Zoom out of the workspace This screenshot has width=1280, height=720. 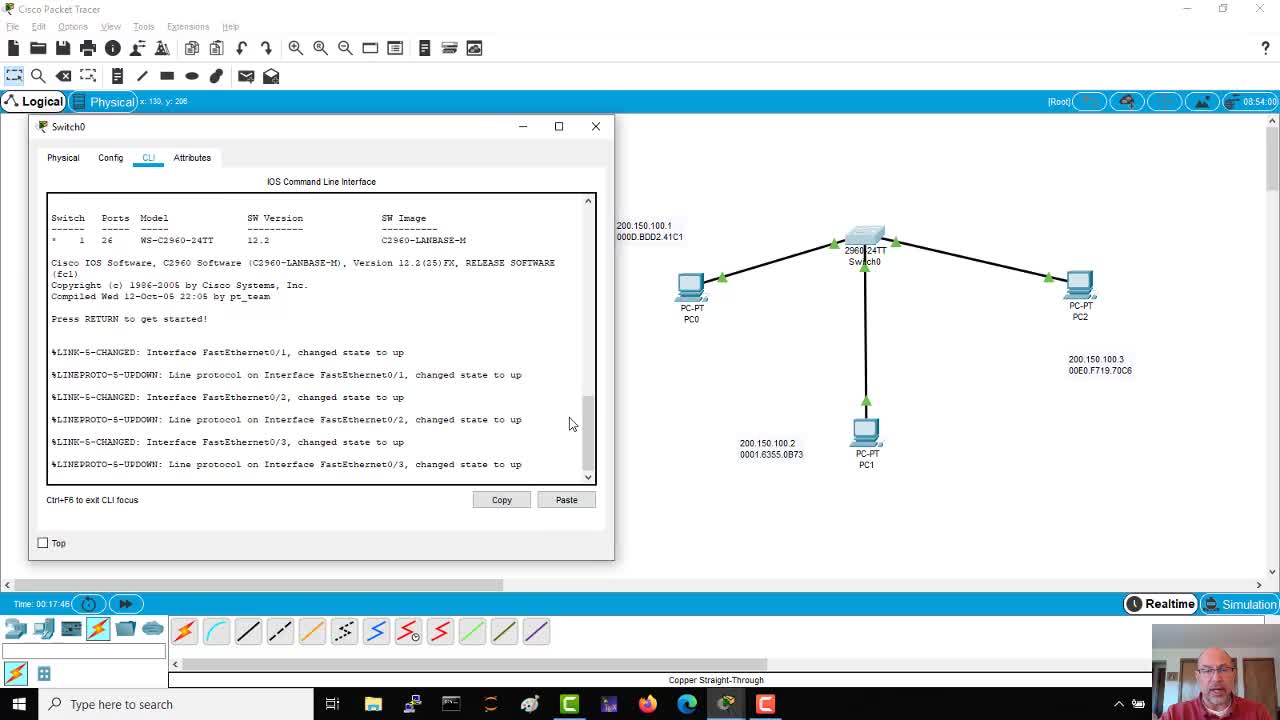tap(345, 48)
